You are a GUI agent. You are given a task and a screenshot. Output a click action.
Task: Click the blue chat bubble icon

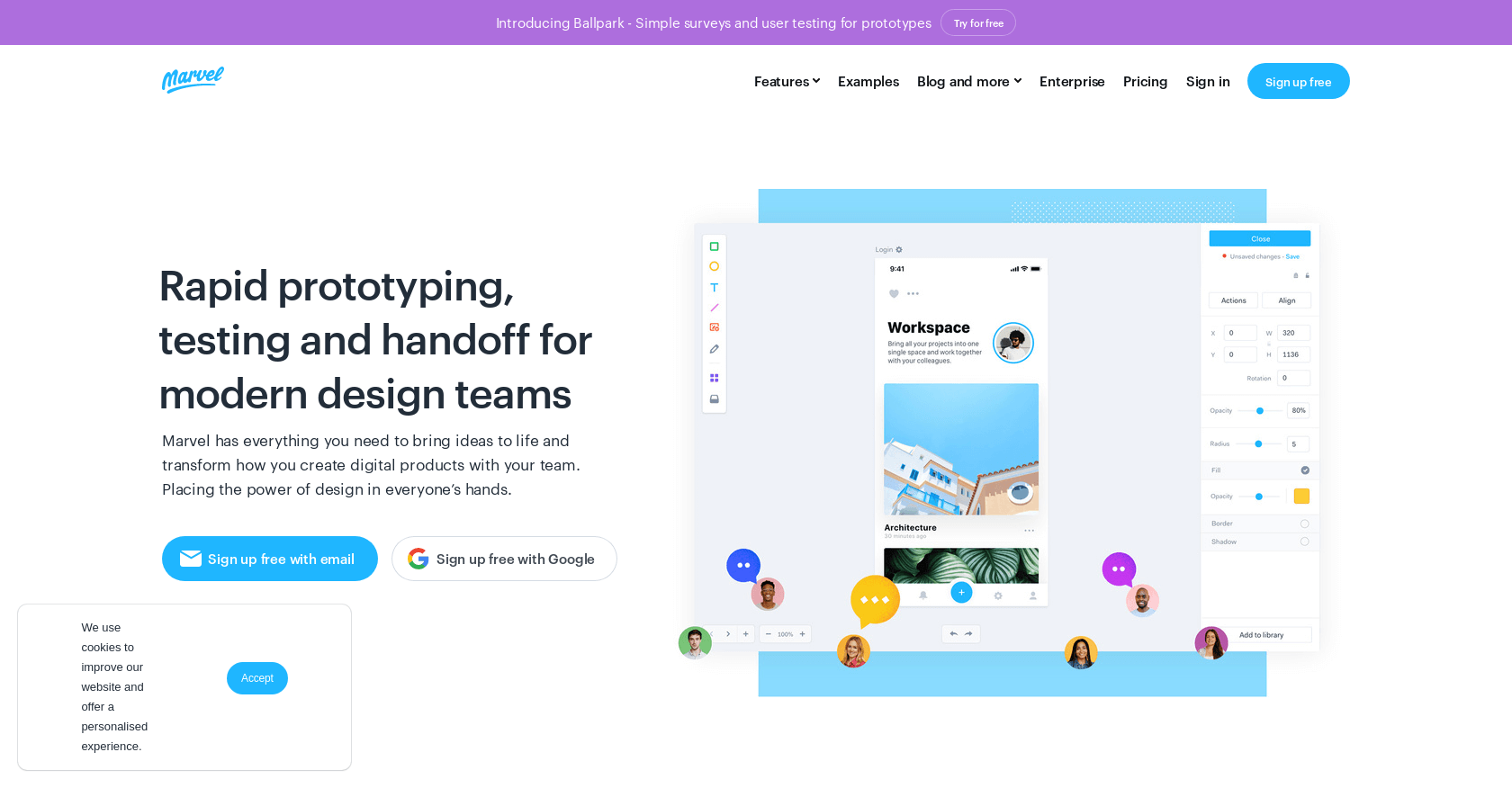[x=743, y=566]
